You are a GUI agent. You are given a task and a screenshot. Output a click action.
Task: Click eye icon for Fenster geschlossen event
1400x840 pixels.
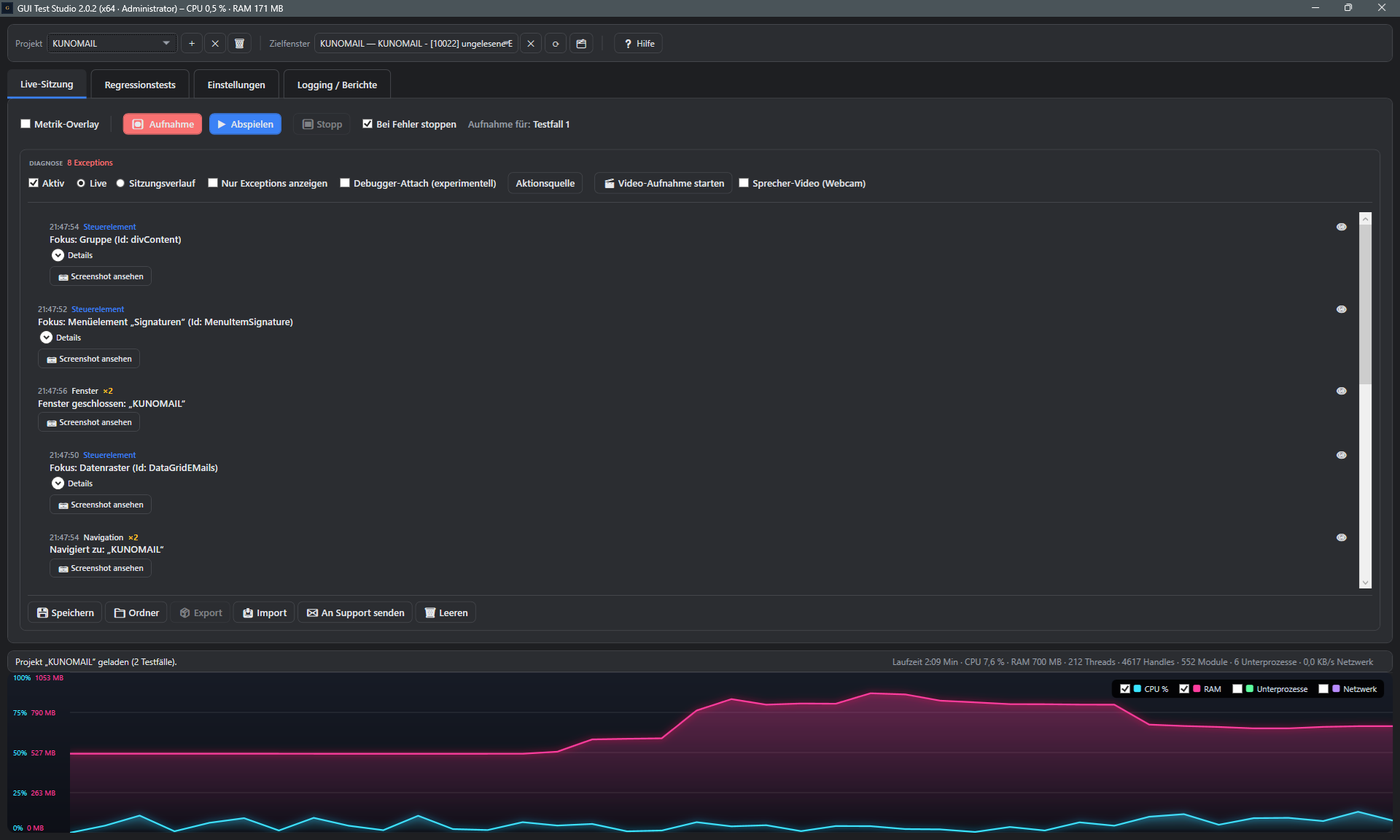[1341, 391]
